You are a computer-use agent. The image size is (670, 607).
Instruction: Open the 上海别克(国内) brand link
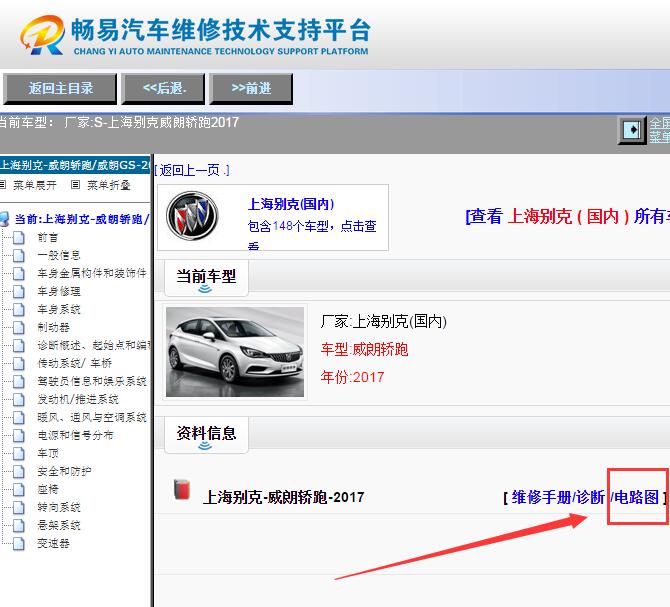pos(291,204)
